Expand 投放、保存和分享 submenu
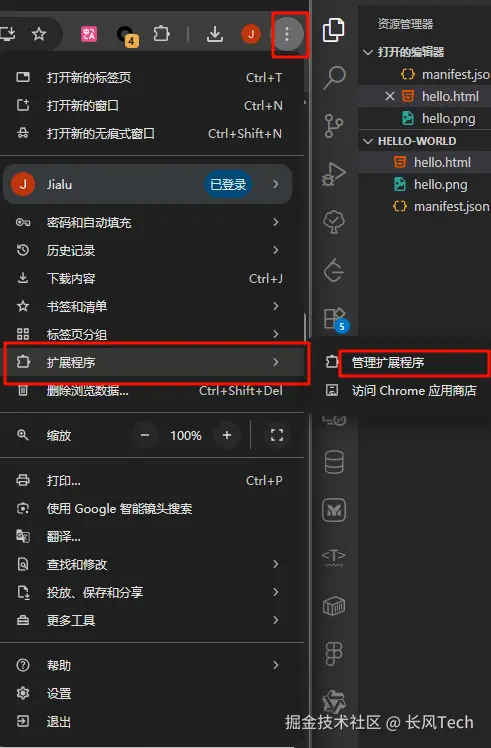 (152, 592)
